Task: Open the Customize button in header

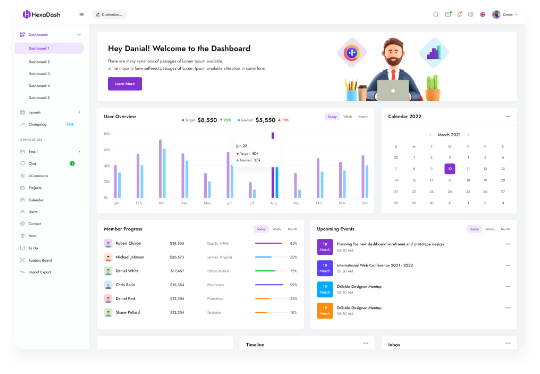Action: pos(110,14)
